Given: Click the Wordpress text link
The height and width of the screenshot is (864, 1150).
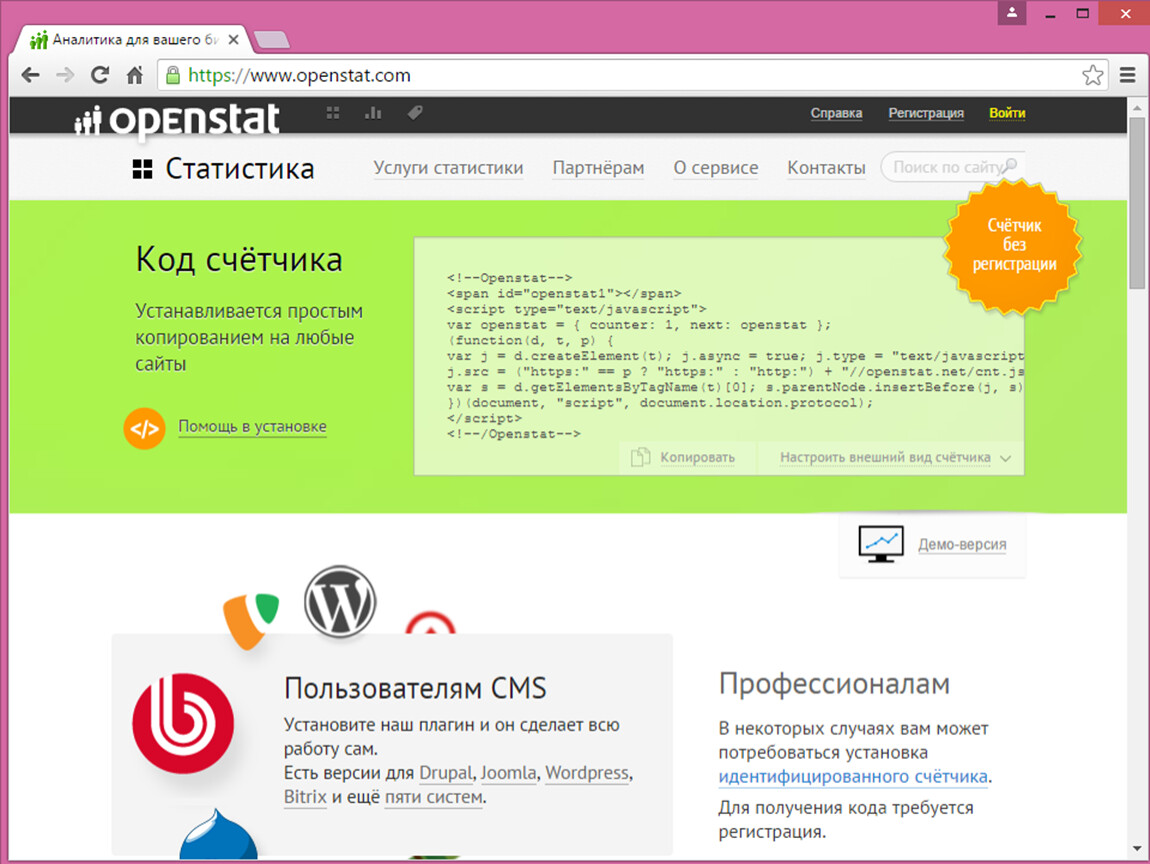Looking at the screenshot, I should click(587, 773).
